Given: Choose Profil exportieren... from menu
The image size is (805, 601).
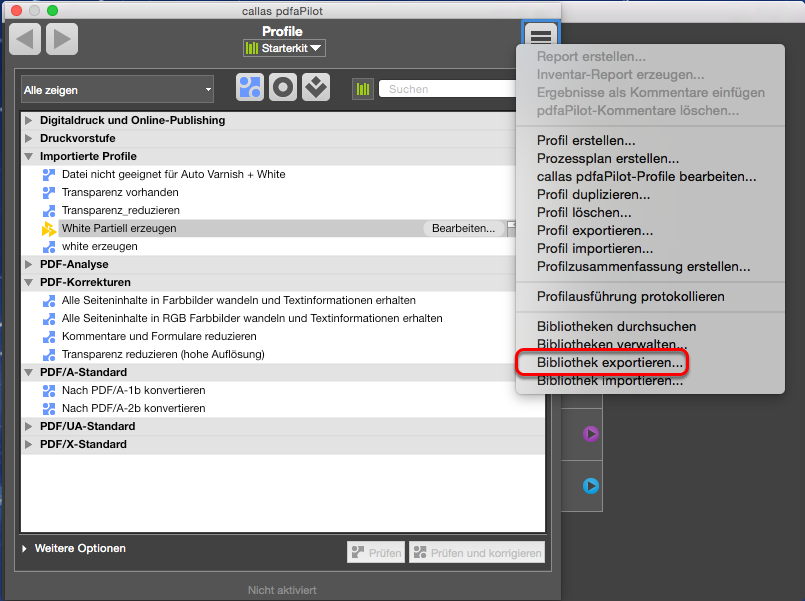Looking at the screenshot, I should point(650,230).
